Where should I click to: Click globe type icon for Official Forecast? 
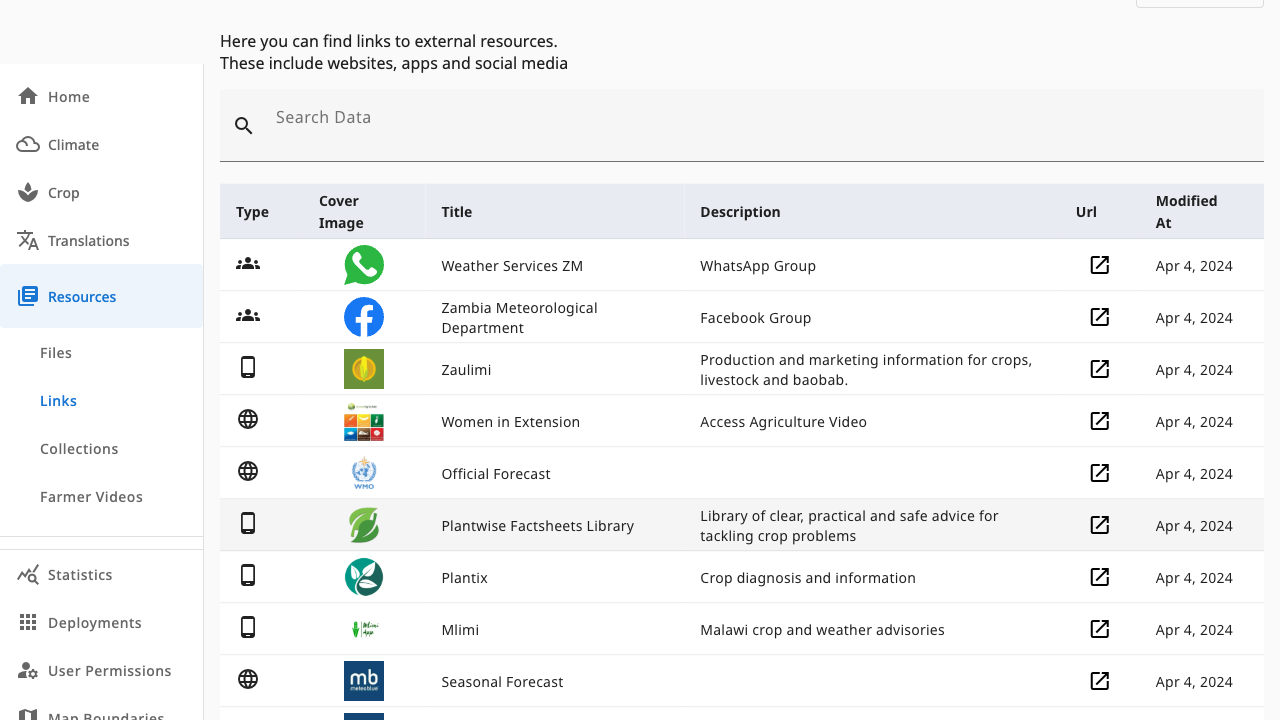248,471
